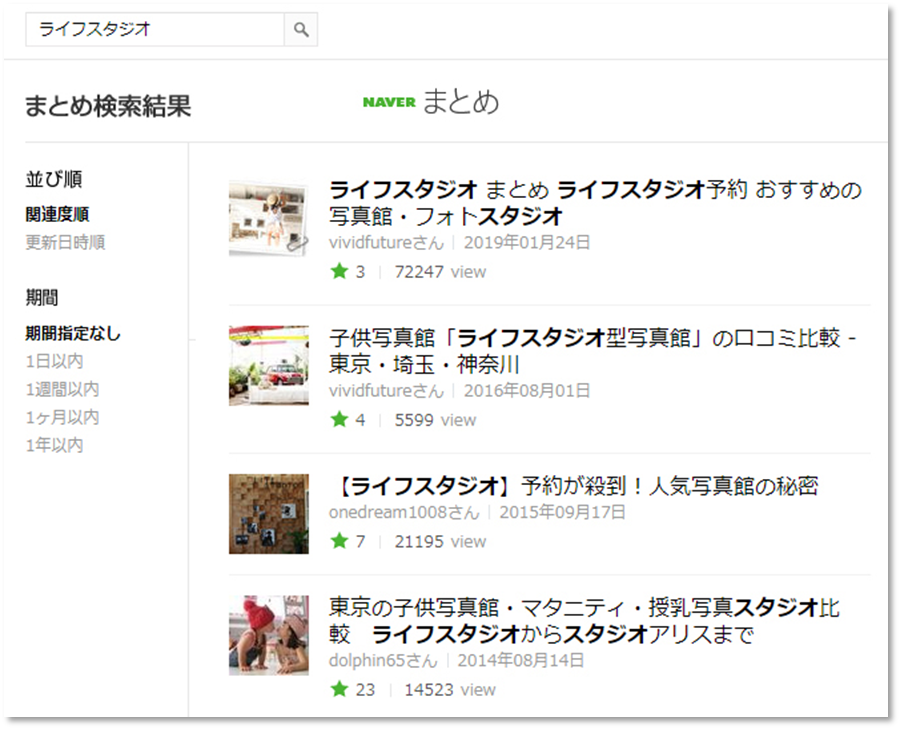
Task: Click the magnifier search button
Action: pyautogui.click(x=301, y=29)
